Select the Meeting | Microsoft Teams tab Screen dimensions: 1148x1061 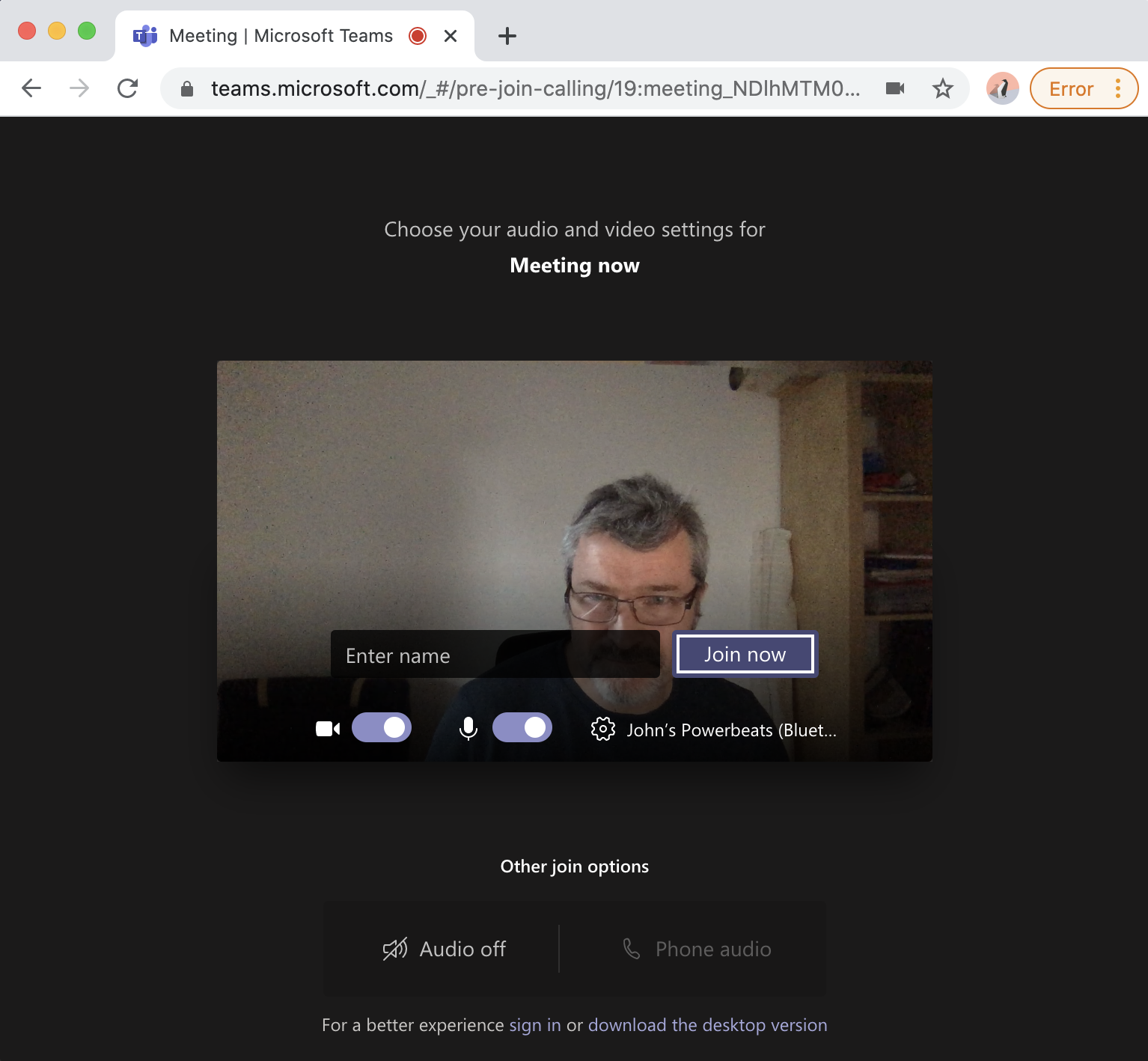click(281, 36)
